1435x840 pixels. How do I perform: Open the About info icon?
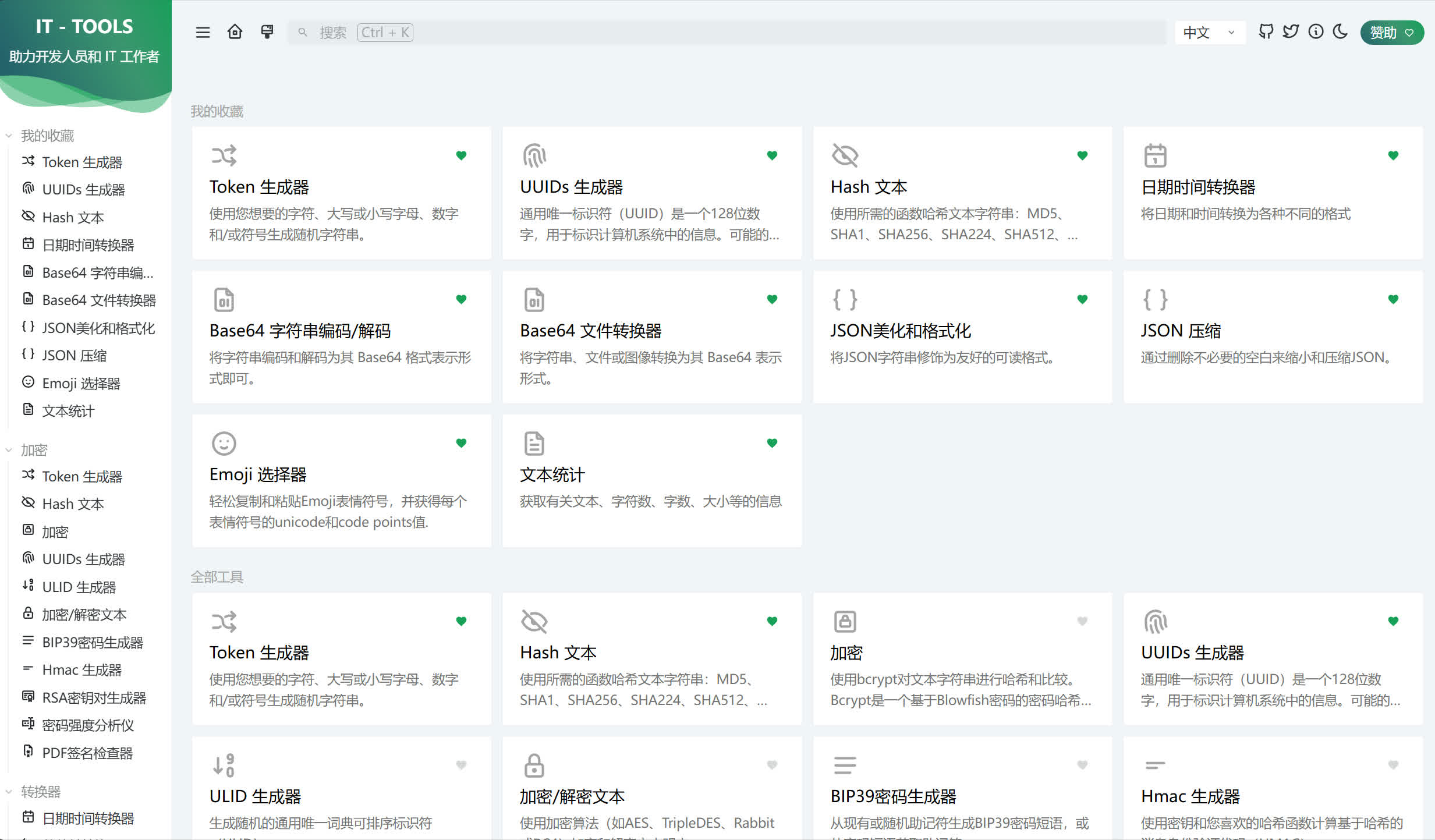[x=1316, y=32]
